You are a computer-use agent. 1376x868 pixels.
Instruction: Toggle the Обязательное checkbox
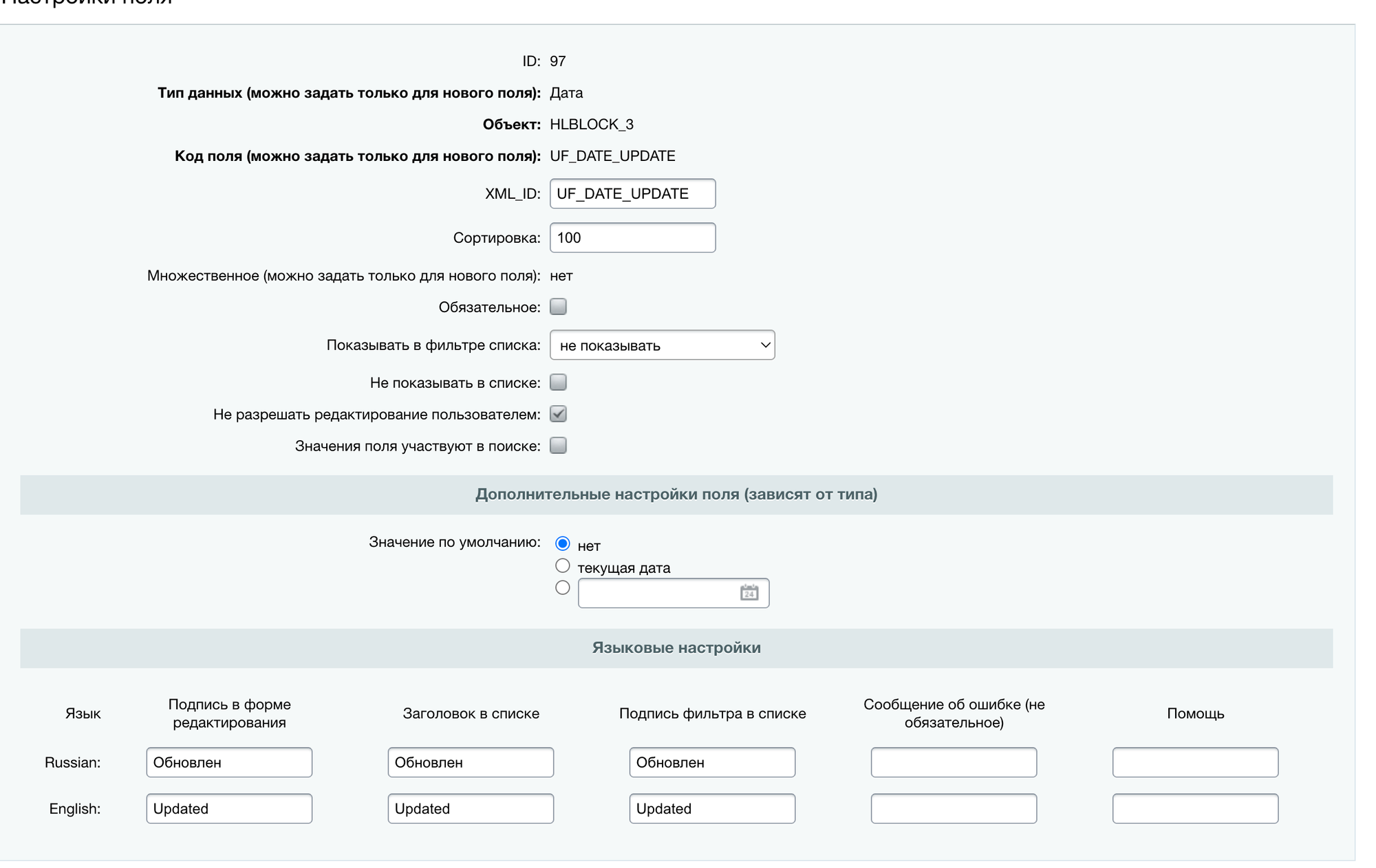[558, 307]
